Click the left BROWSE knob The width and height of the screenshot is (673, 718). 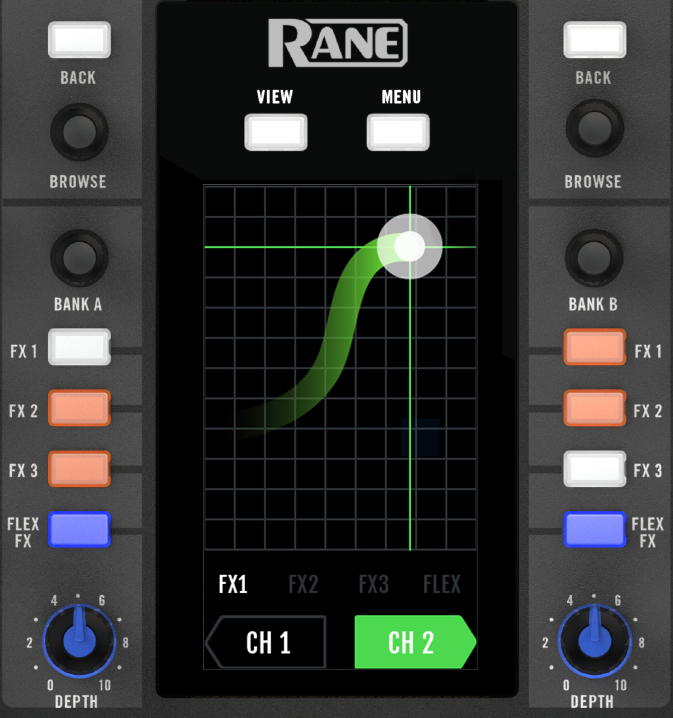79,131
